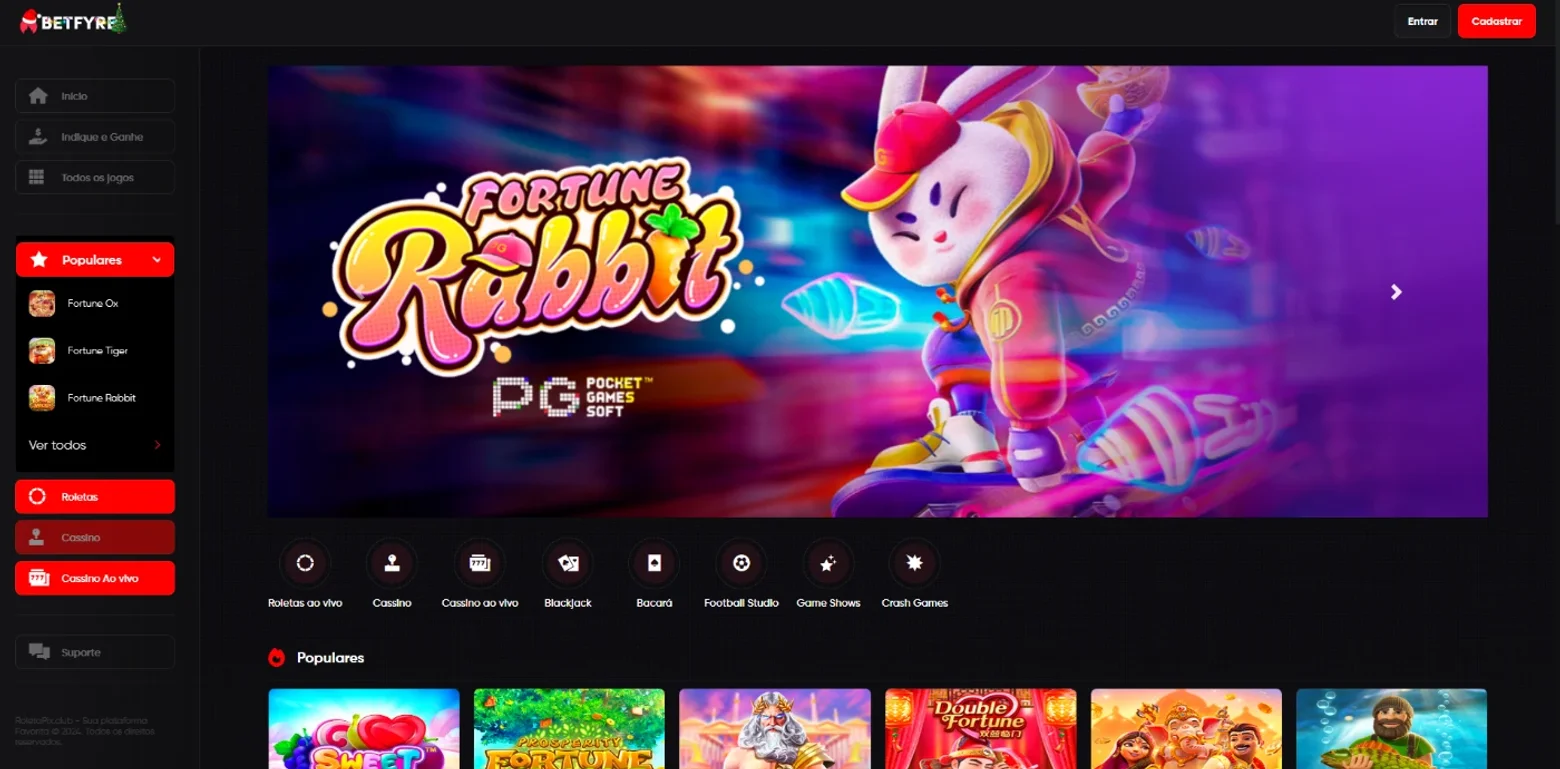Click the Populares star icon in sidebar
This screenshot has height=769, width=1560.
click(x=39, y=260)
